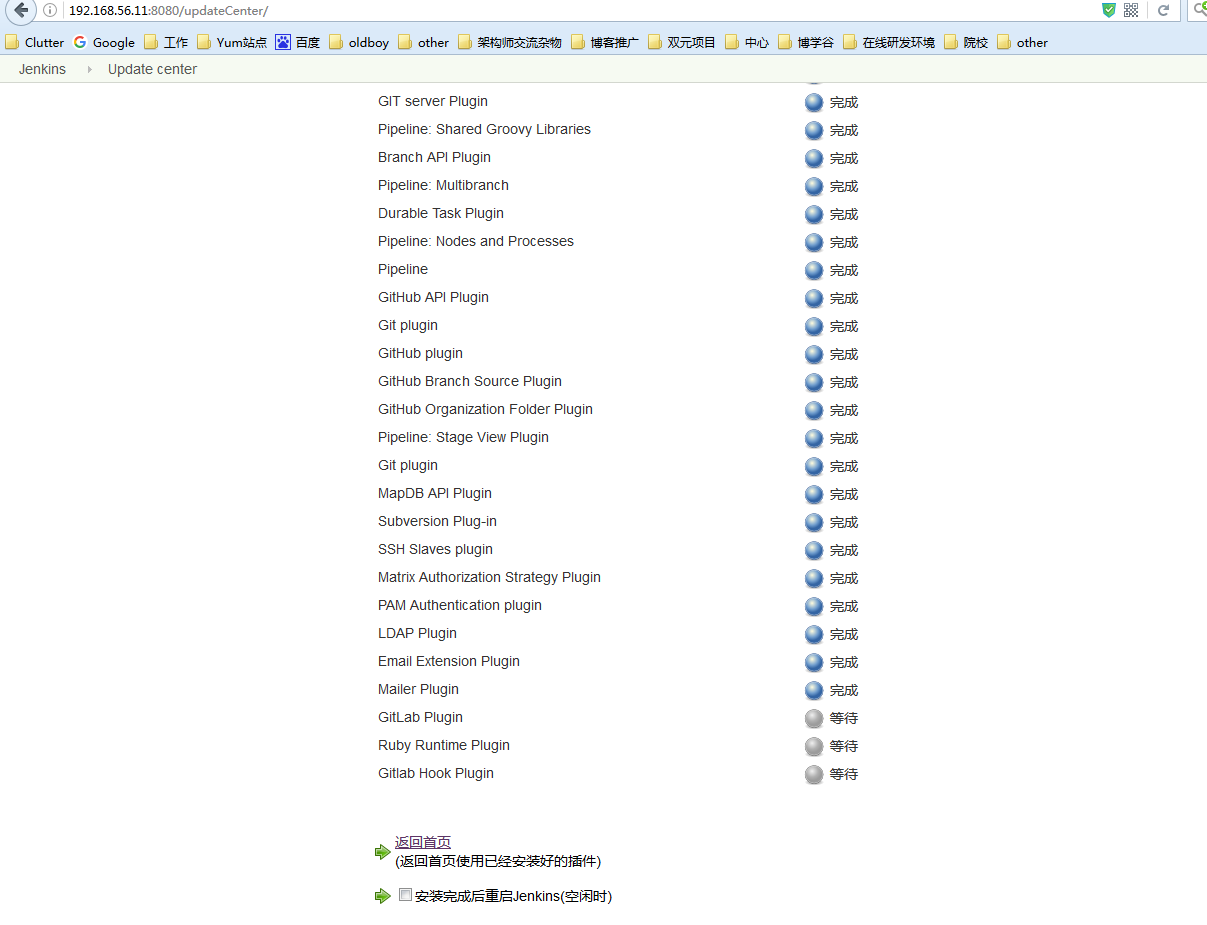Reload the page with the refresh icon
The height and width of the screenshot is (925, 1207).
tap(1163, 10)
